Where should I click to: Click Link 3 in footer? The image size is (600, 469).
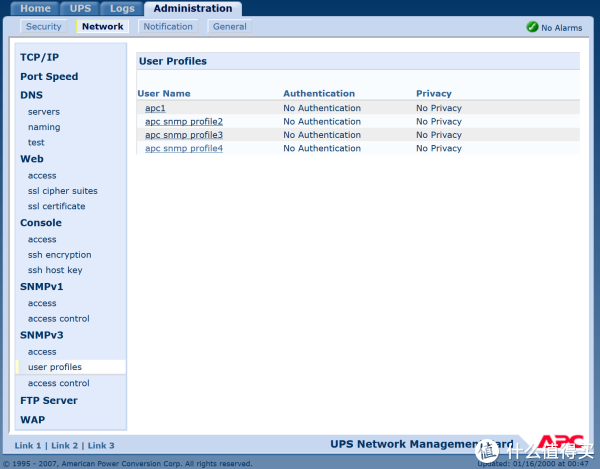point(101,446)
